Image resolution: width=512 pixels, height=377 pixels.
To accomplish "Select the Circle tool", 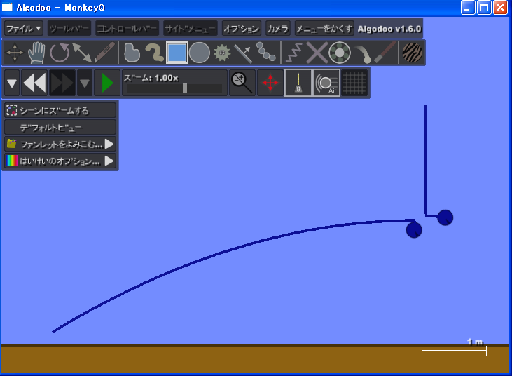I will tap(199, 52).
